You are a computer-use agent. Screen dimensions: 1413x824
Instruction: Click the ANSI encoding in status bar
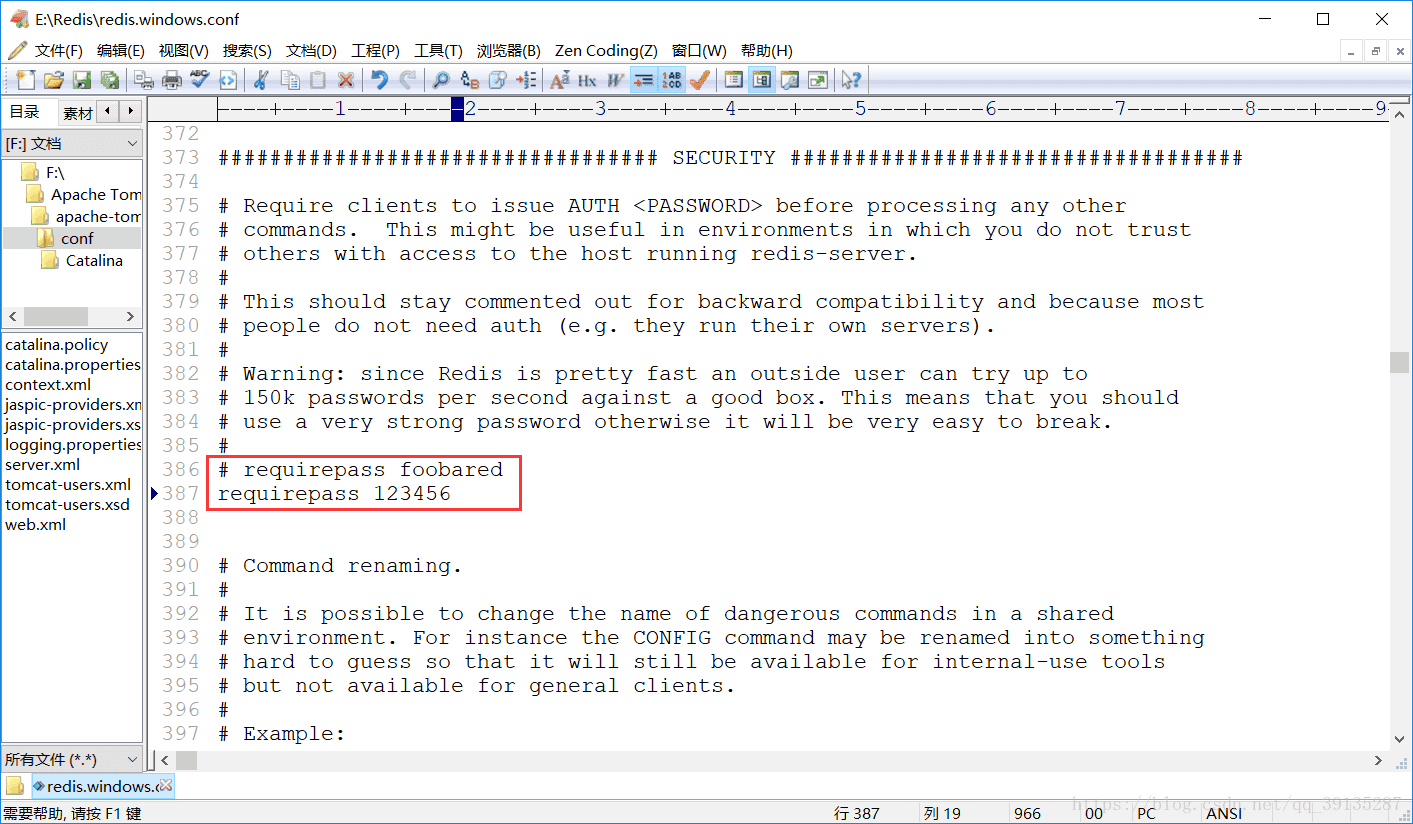pyautogui.click(x=1224, y=813)
